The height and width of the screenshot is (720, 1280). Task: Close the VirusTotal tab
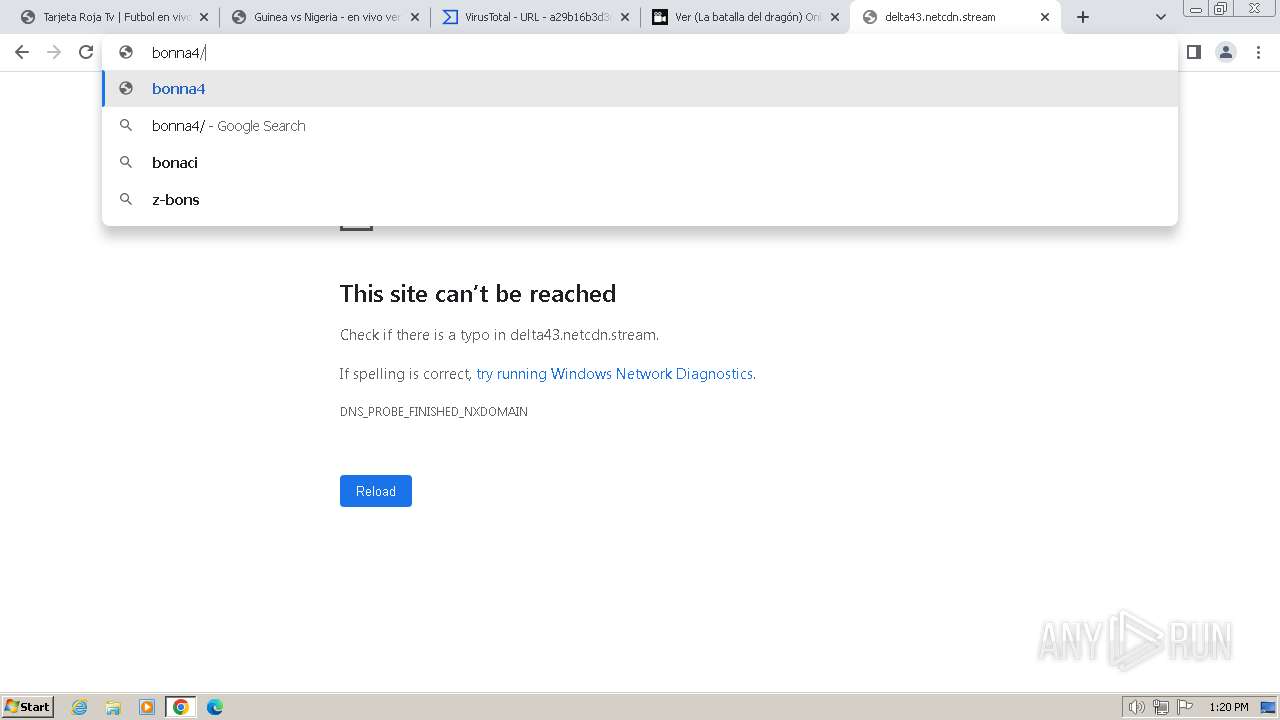pos(624,17)
